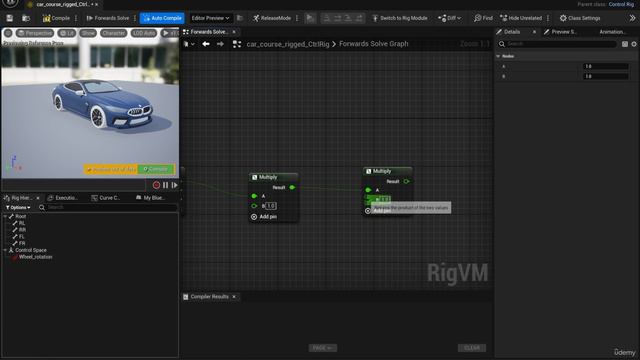The image size is (640, 360).
Task: Collapse the Root bone in hierarchy
Action: pyautogui.click(x=5, y=216)
